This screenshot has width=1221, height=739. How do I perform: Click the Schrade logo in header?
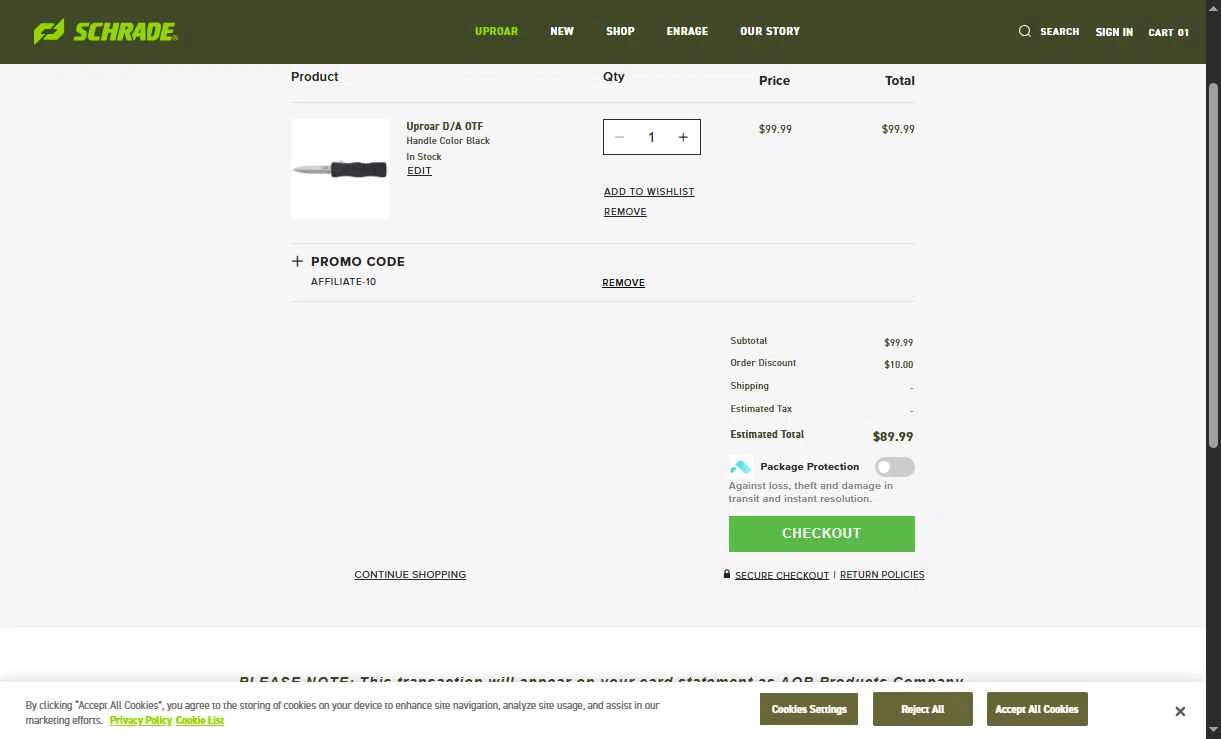click(106, 31)
